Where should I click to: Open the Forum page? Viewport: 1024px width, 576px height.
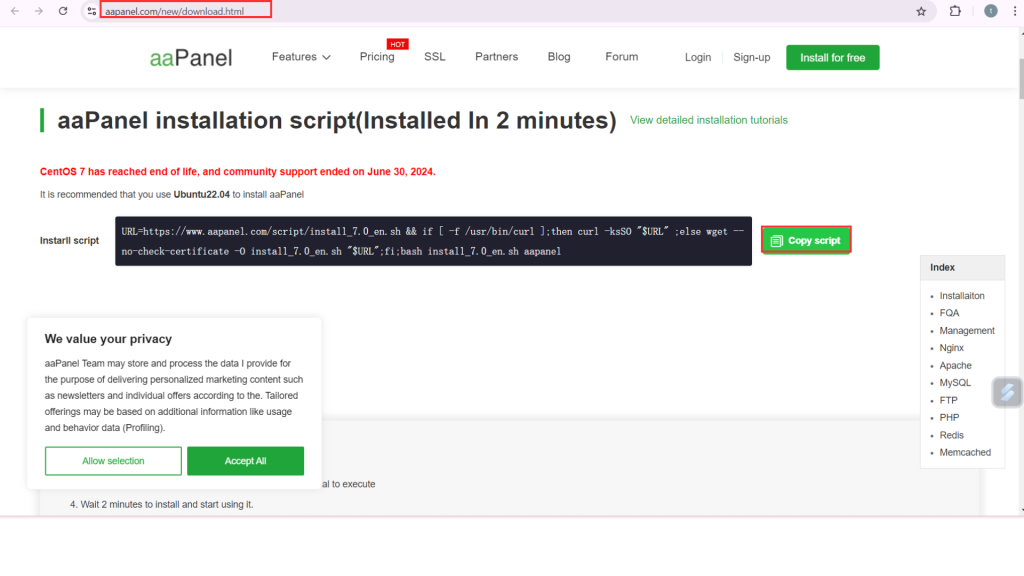(x=621, y=57)
